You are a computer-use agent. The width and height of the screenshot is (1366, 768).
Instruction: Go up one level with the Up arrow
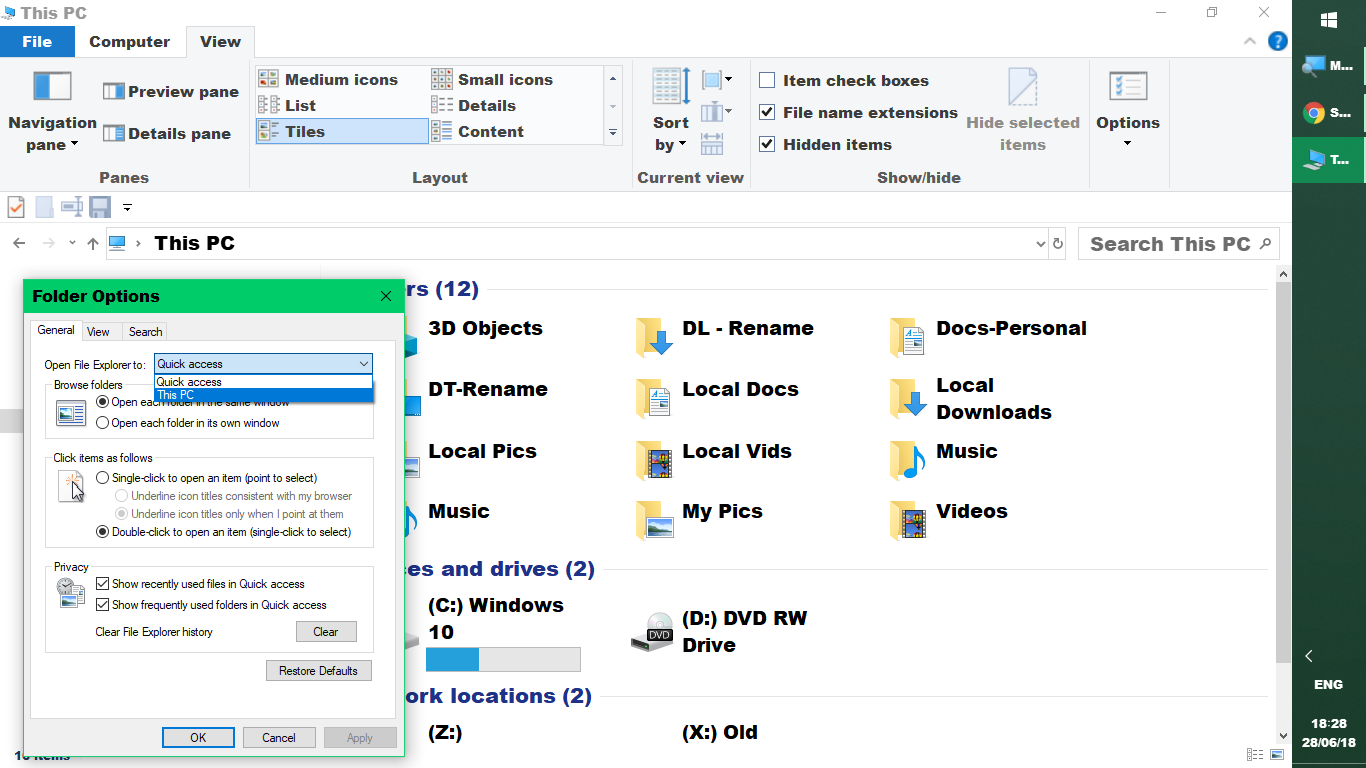tap(93, 243)
